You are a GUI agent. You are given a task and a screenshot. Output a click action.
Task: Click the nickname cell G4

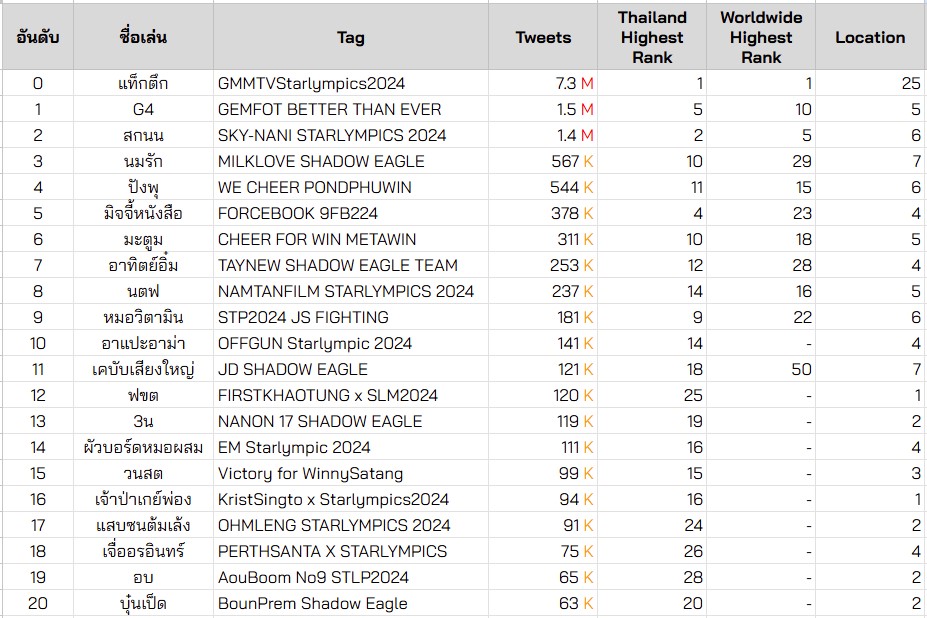[x=143, y=109]
